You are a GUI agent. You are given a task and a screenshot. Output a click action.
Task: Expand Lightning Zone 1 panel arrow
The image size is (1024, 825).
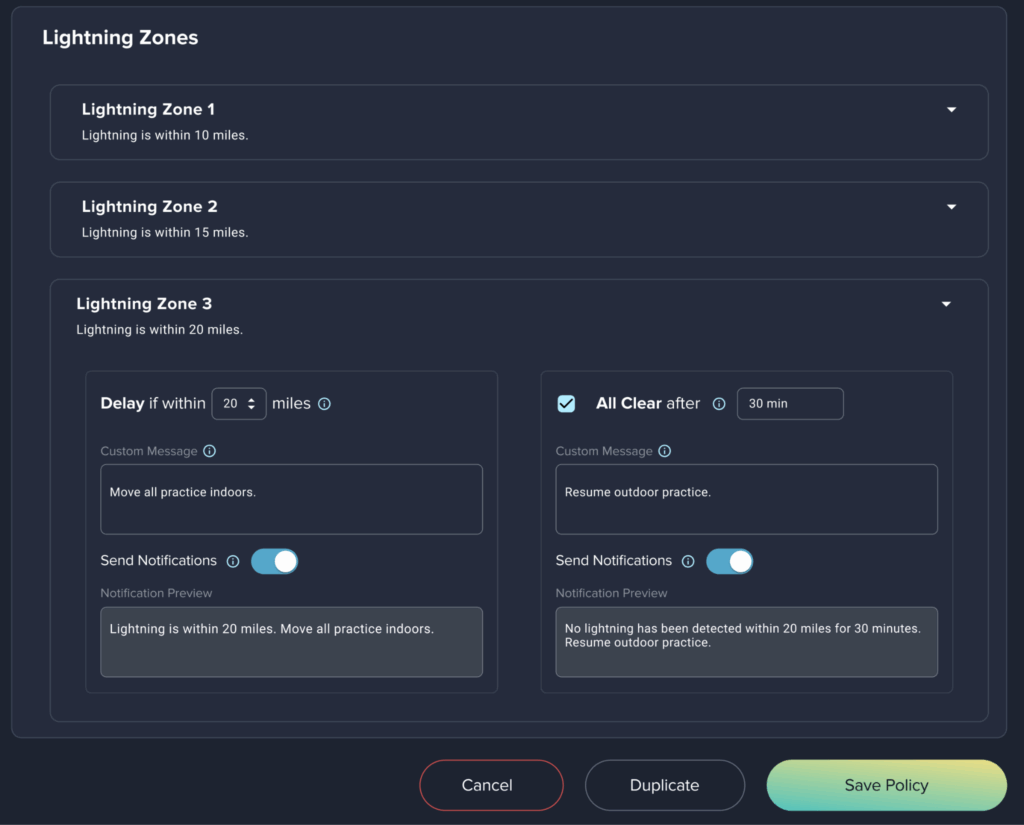click(x=951, y=110)
